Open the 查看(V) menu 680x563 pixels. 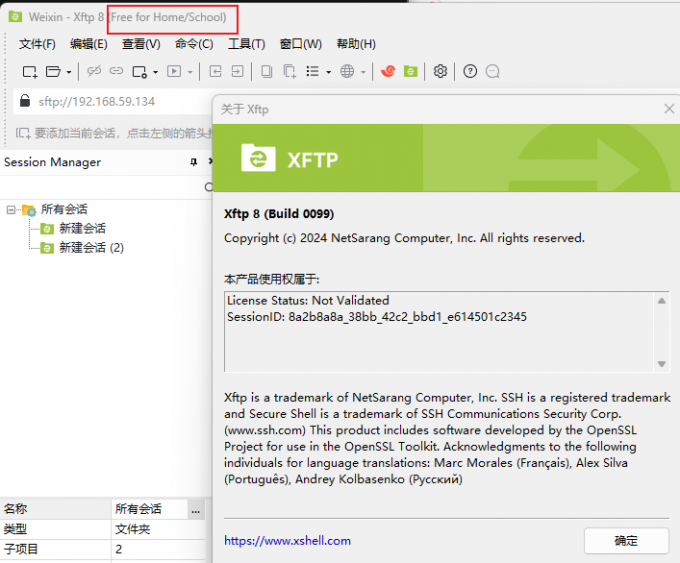pos(141,44)
